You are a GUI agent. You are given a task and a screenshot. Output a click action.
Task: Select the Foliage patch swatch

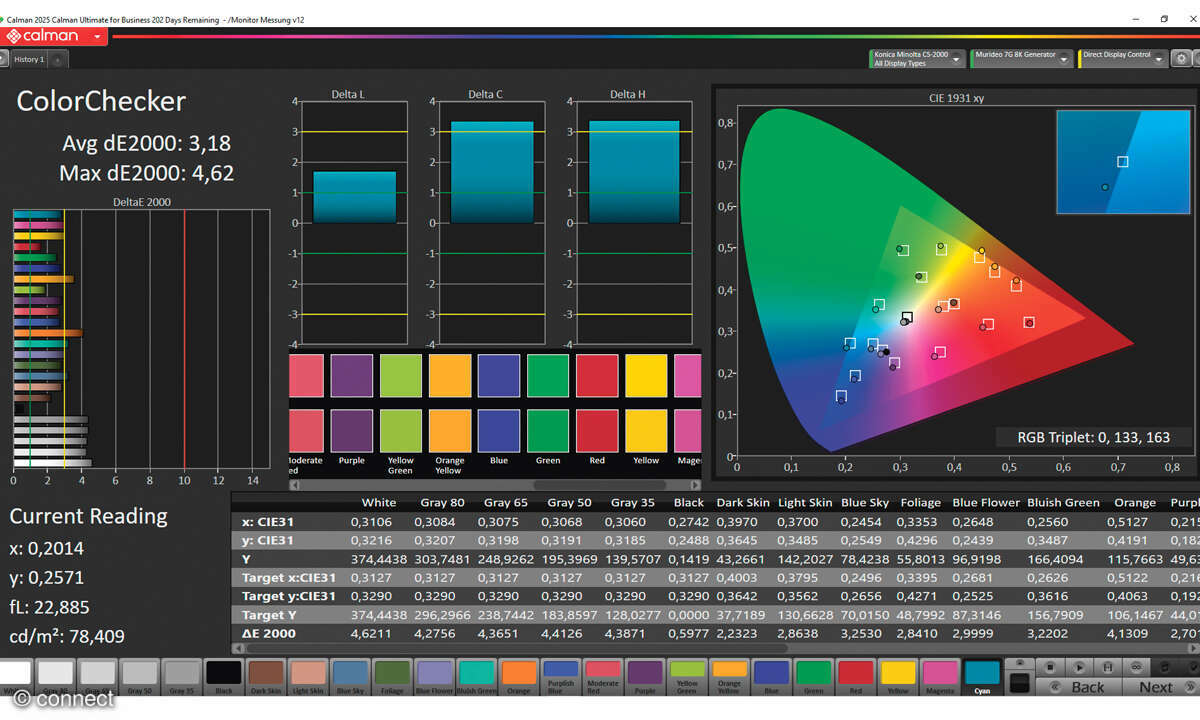point(392,675)
